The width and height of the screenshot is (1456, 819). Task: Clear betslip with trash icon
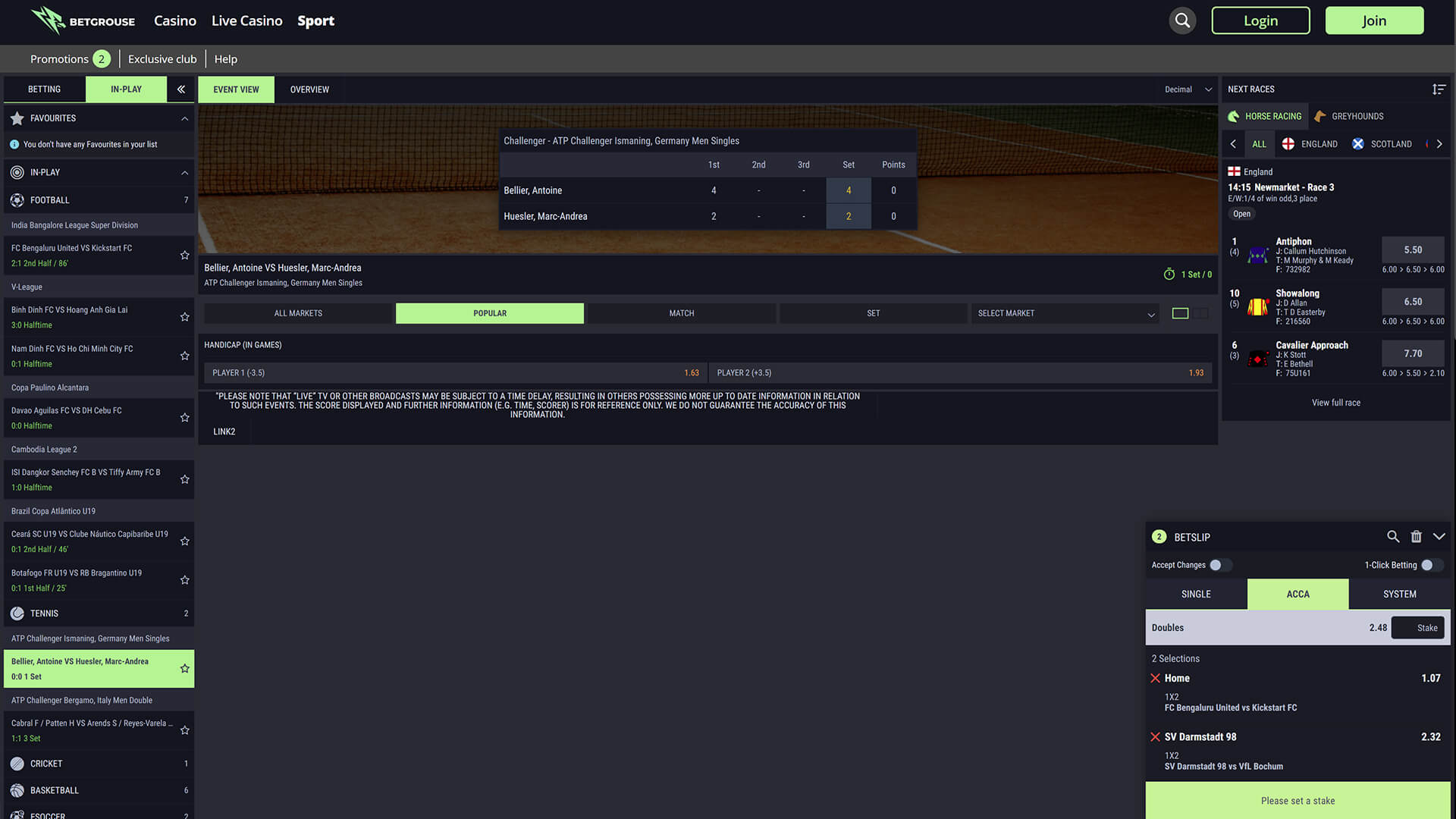pos(1416,537)
